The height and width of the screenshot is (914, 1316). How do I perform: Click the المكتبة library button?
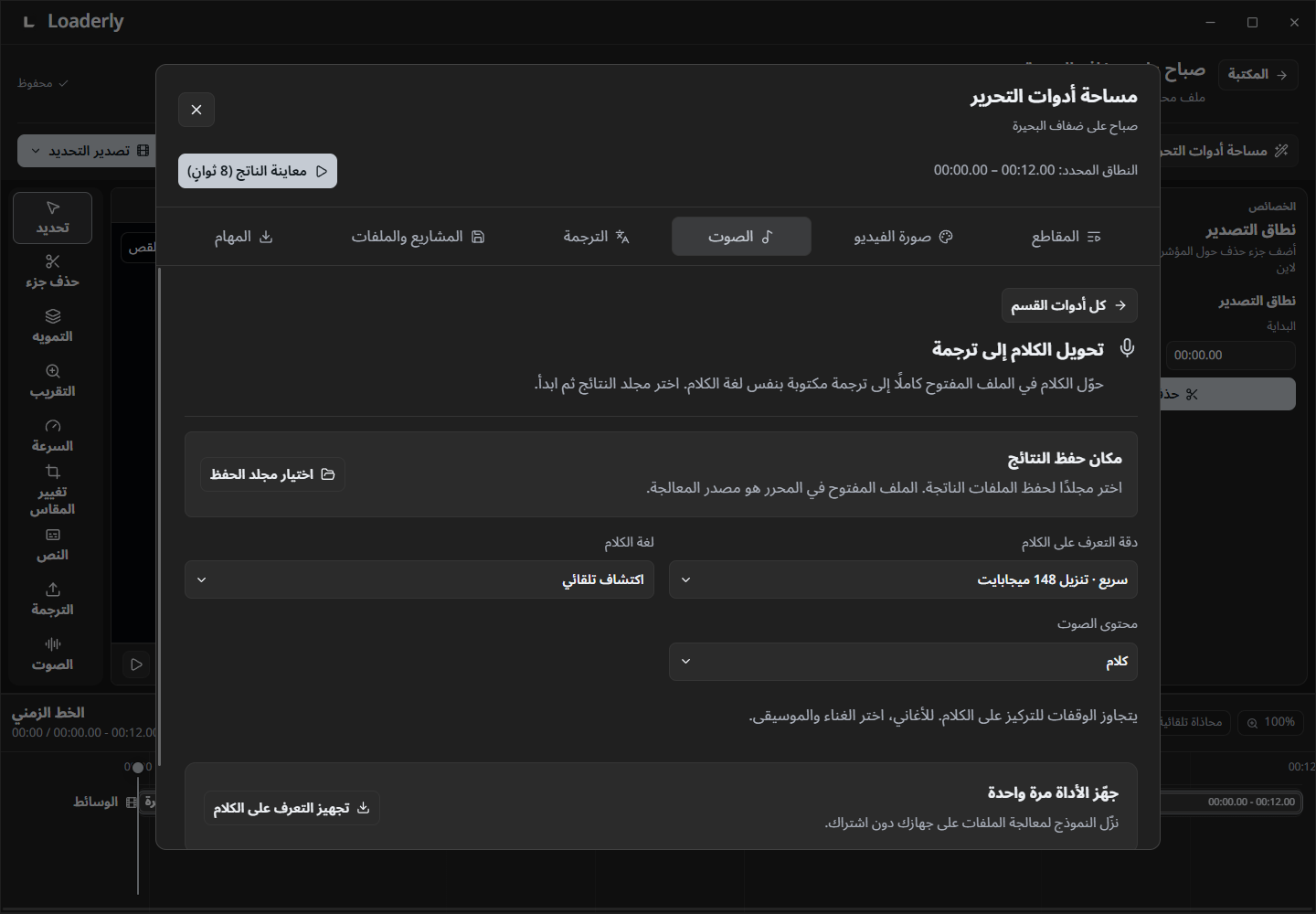point(1258,74)
